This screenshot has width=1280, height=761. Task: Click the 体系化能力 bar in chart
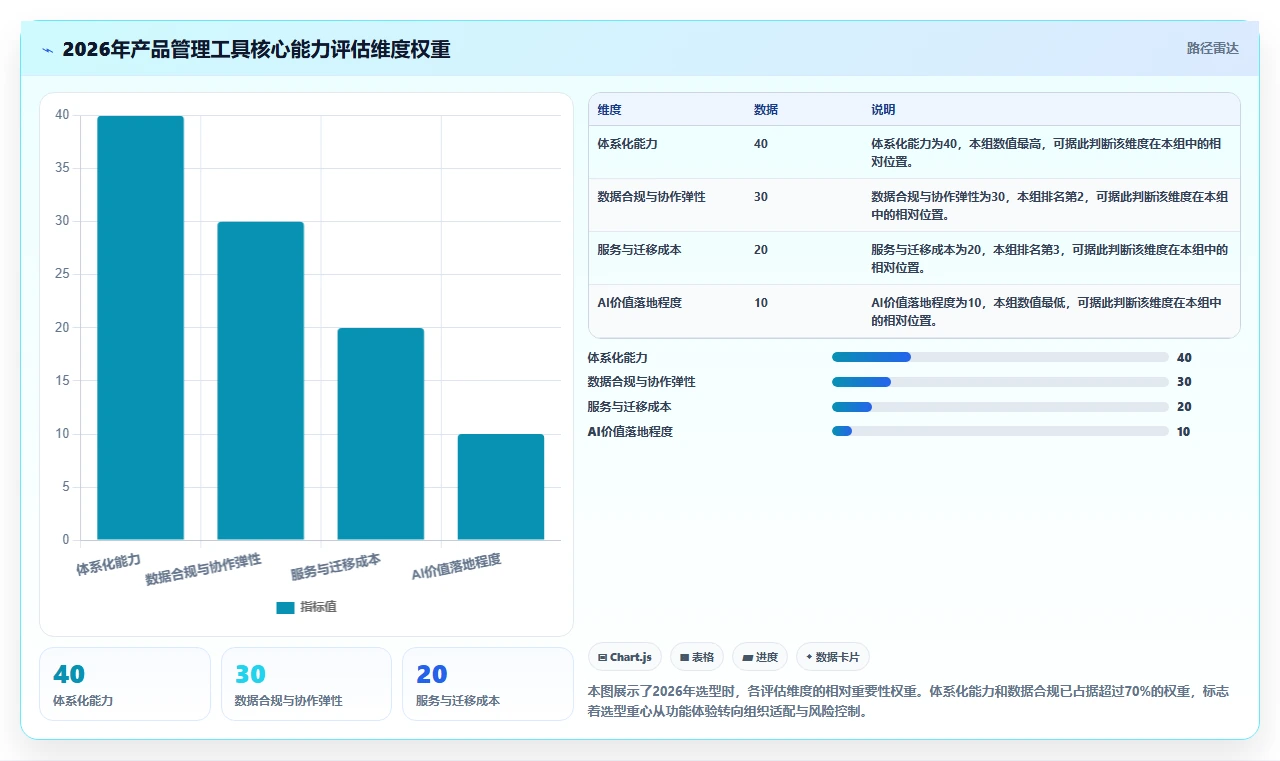[140, 328]
